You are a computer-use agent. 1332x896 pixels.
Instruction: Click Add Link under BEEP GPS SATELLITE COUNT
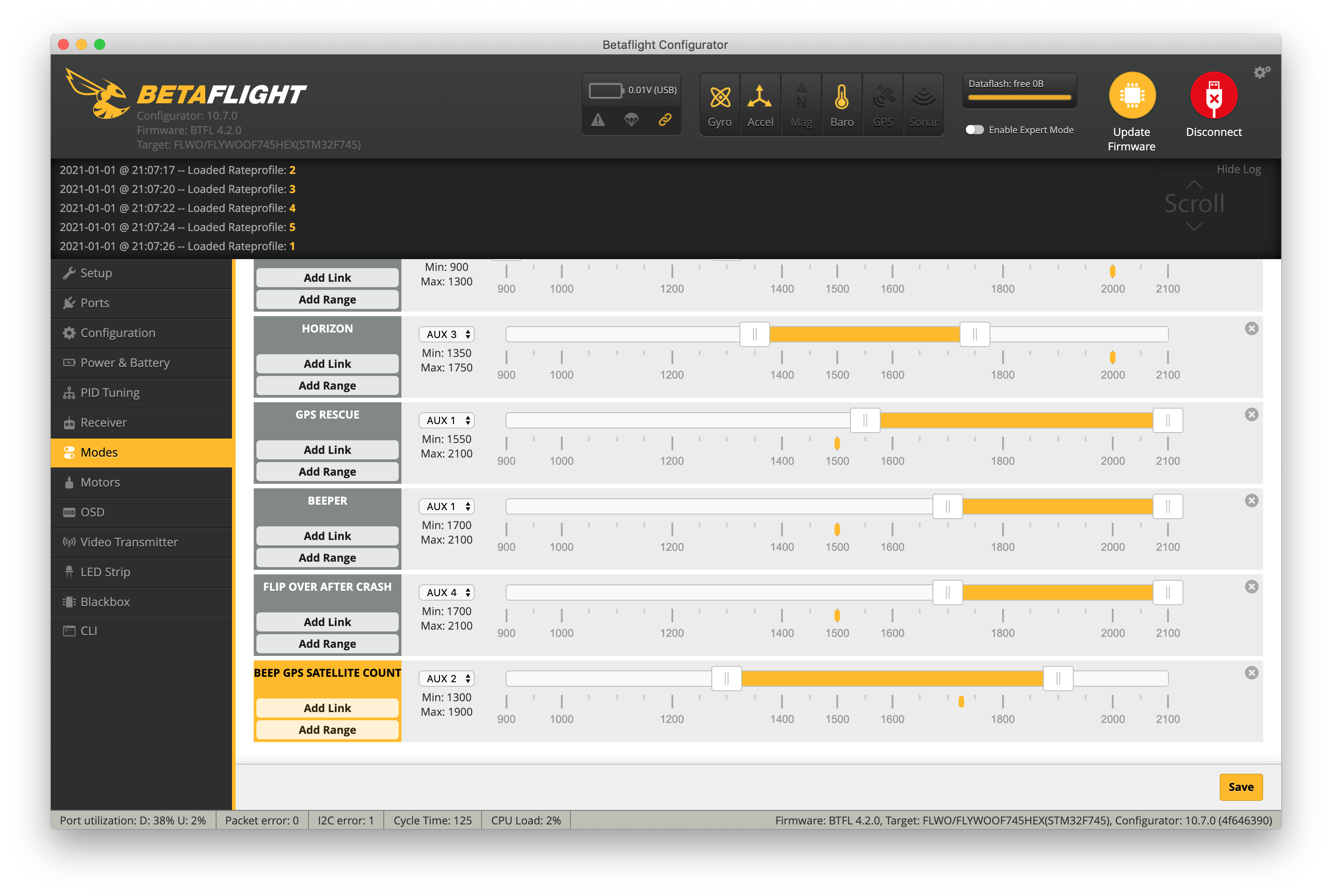coord(328,708)
